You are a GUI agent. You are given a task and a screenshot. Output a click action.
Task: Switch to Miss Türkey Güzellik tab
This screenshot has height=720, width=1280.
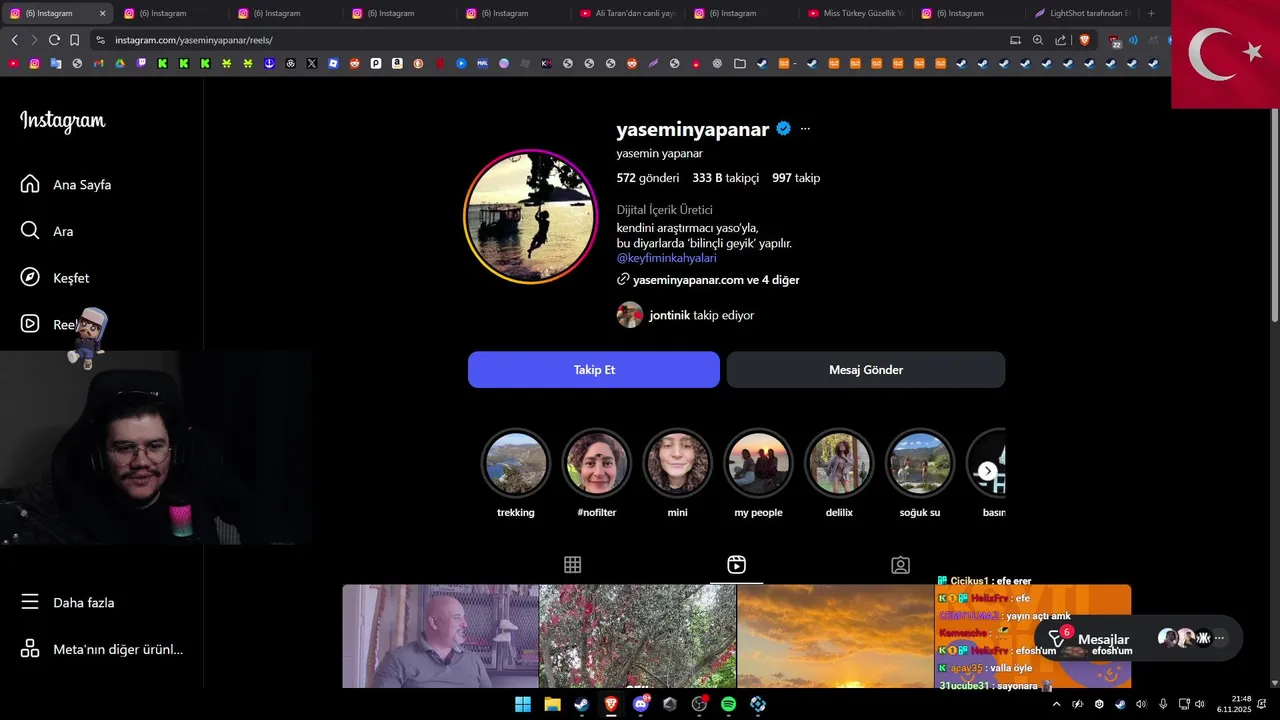[856, 13]
